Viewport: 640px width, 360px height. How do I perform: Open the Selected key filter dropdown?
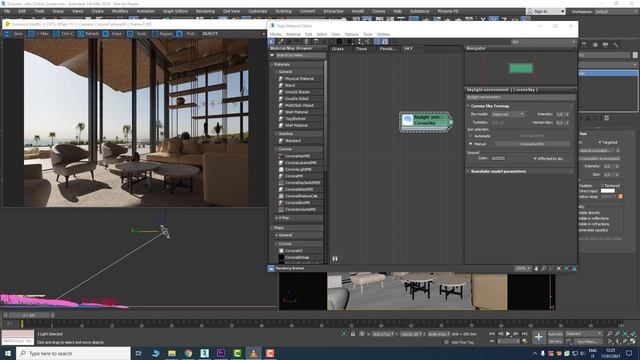[x=584, y=334]
